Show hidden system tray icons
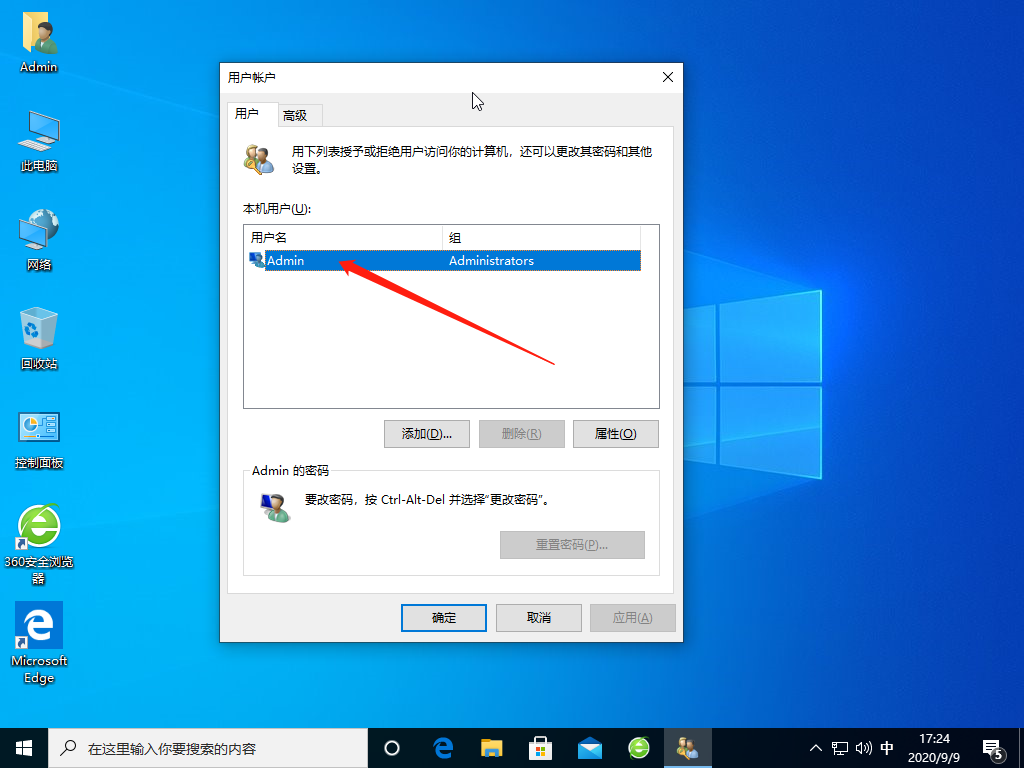Screen dimensions: 1024x768 816,748
